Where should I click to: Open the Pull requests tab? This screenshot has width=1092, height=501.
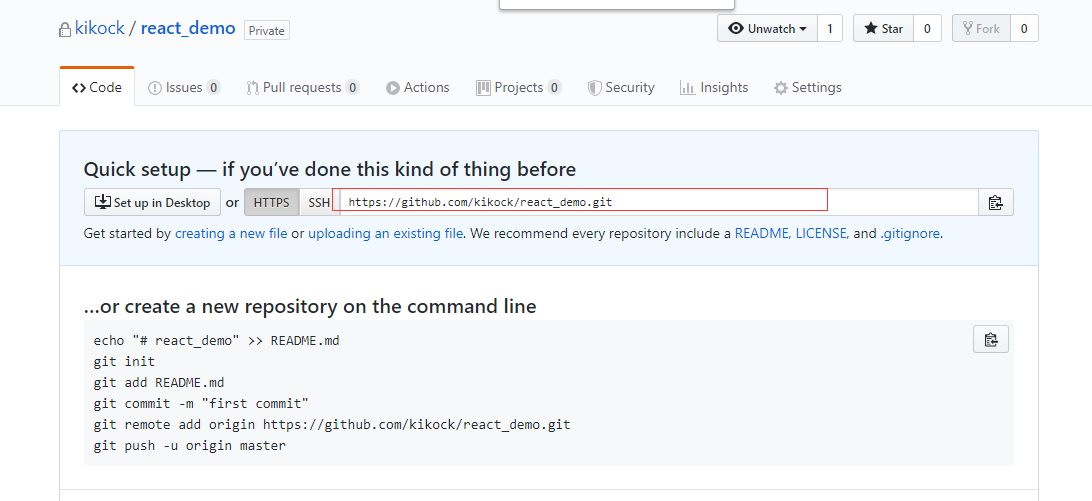tap(303, 87)
